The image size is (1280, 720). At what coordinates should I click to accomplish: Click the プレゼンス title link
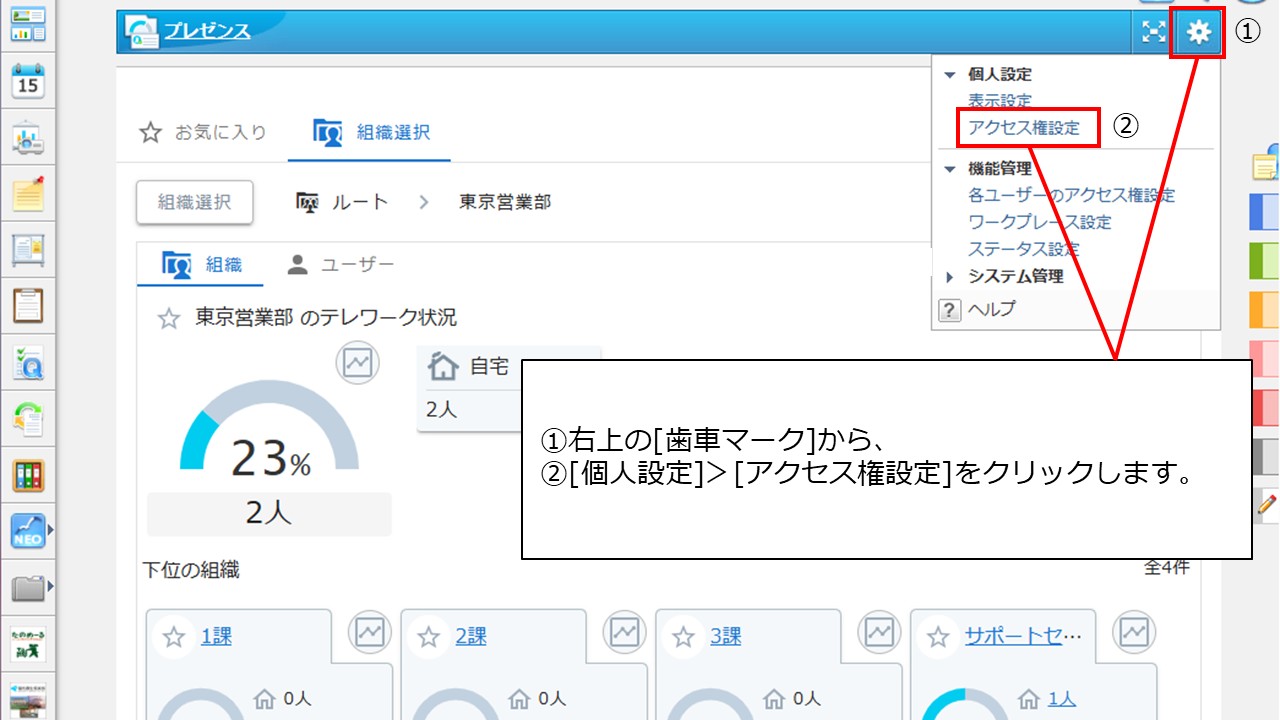(206, 31)
